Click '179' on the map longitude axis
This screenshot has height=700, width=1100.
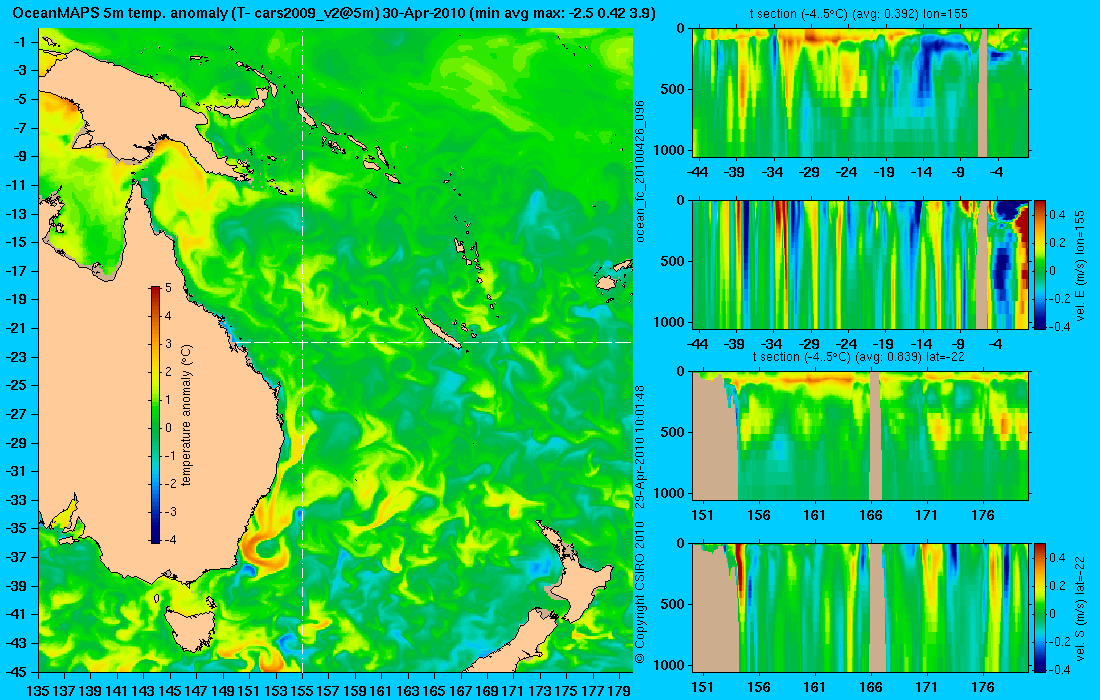pyautogui.click(x=619, y=691)
